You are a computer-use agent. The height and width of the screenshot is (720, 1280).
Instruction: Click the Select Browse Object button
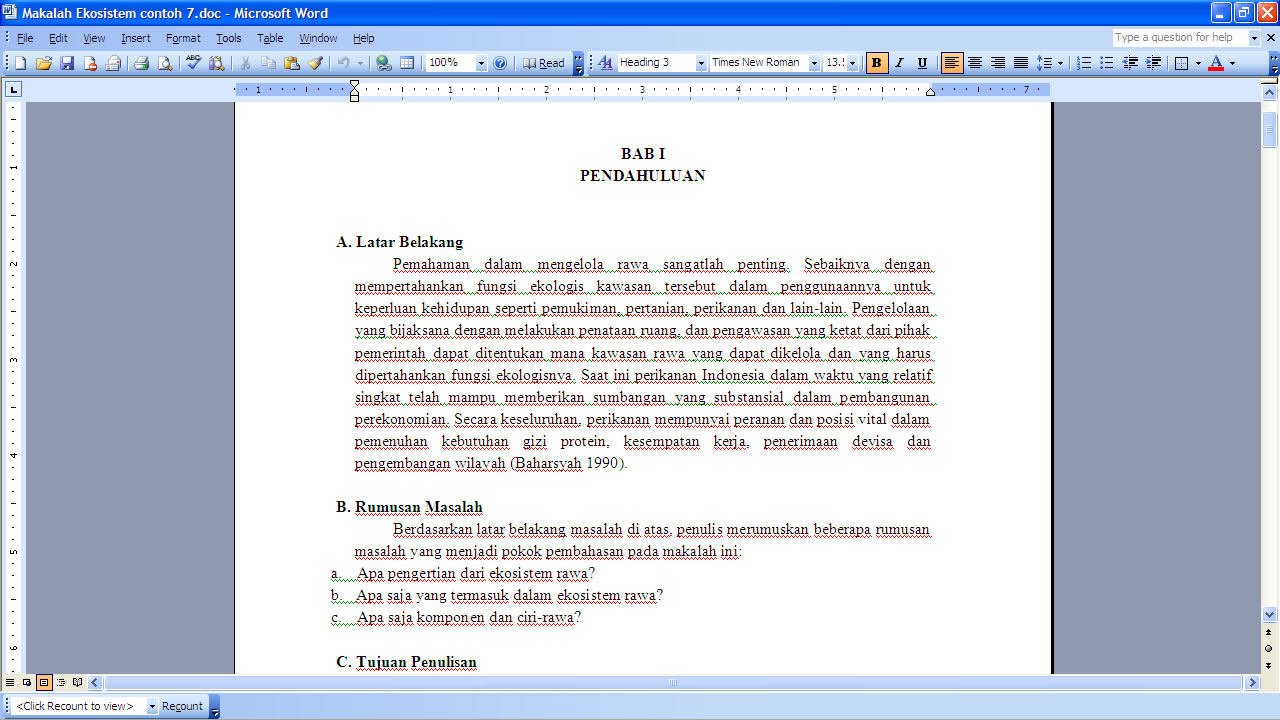pos(1270,648)
